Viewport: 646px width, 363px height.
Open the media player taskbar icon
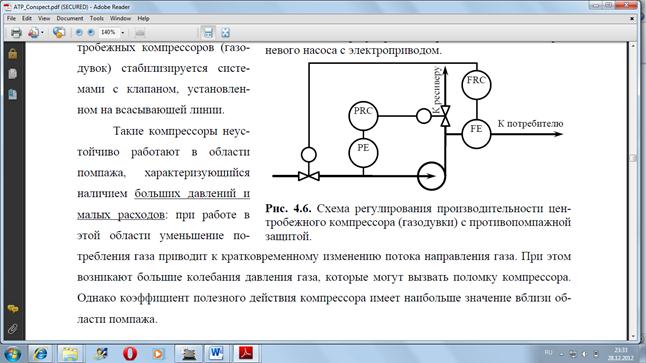click(x=158, y=354)
